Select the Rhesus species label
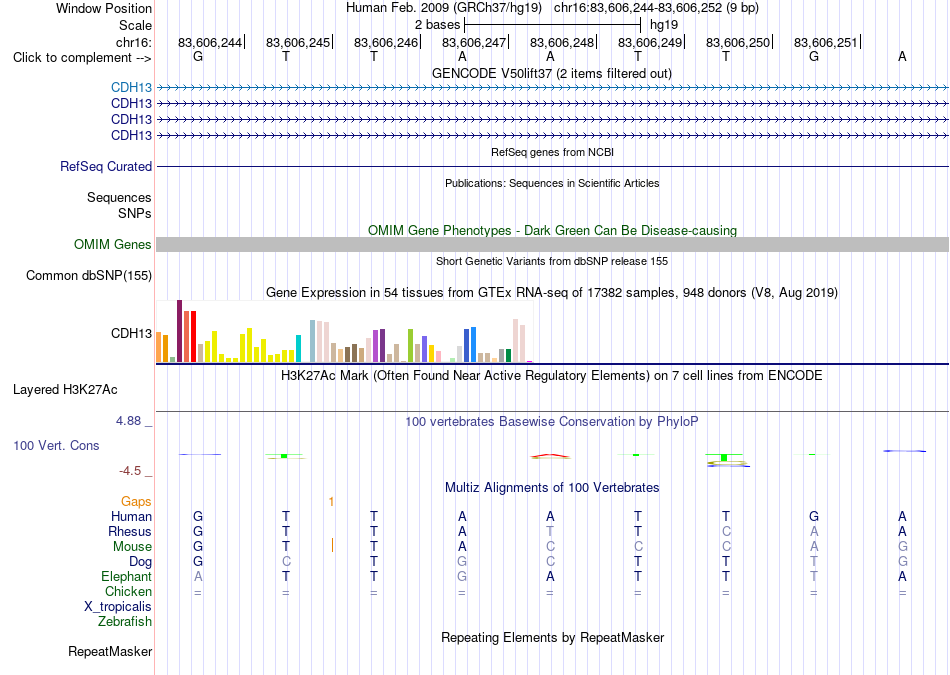The width and height of the screenshot is (950, 675). click(x=130, y=531)
